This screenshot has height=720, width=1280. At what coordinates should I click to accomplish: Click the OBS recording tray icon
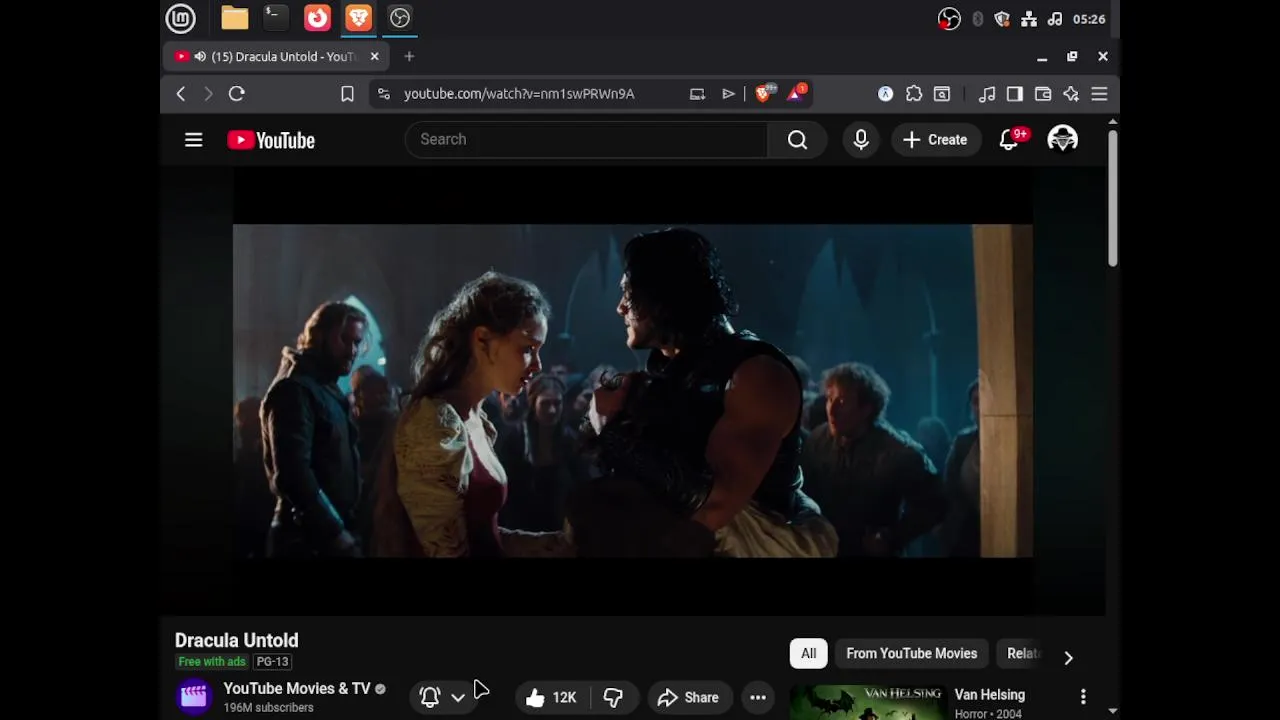click(x=949, y=19)
